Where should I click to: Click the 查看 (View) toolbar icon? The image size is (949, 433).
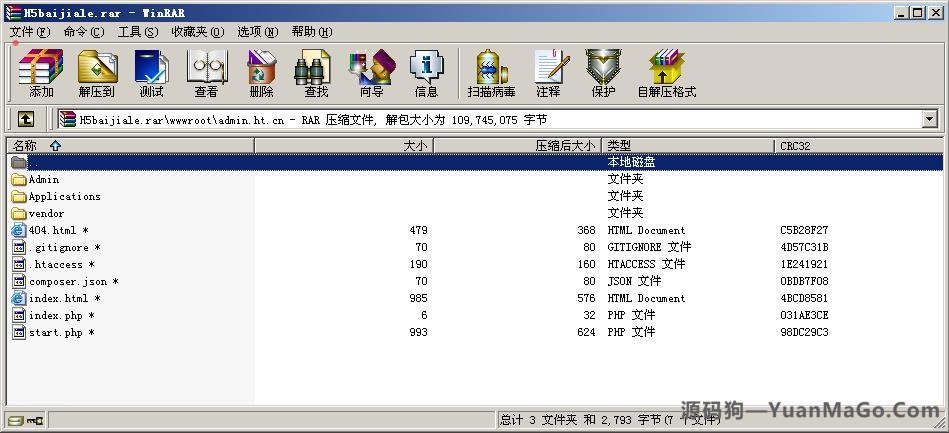[206, 67]
